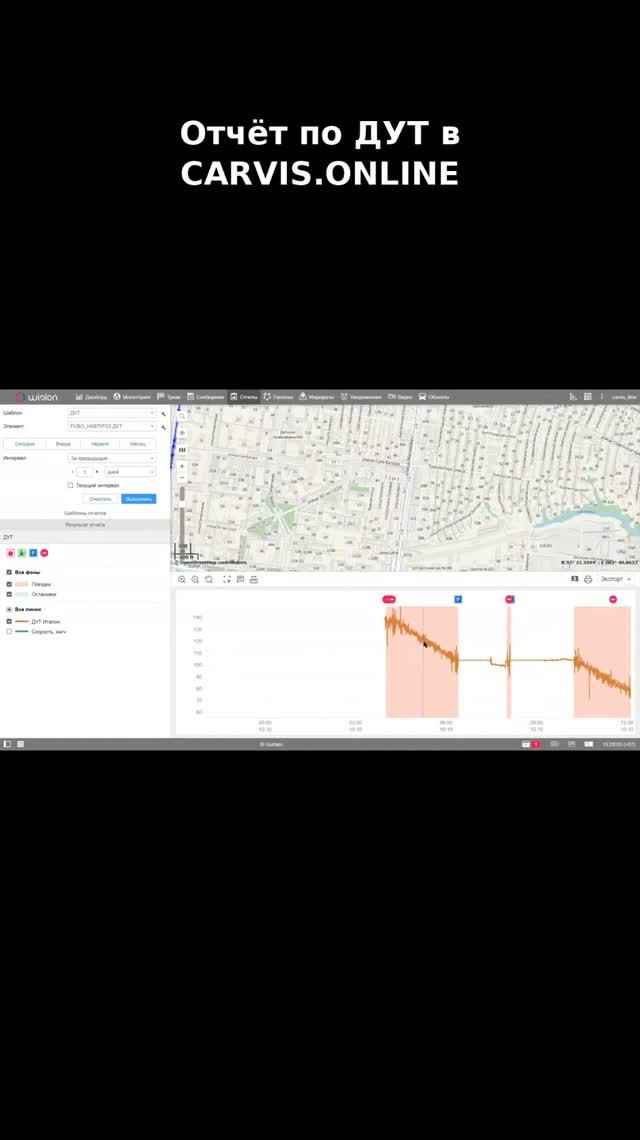Select the Вчера (Yesterday) interval button
The height and width of the screenshot is (1140, 640).
pos(63,443)
